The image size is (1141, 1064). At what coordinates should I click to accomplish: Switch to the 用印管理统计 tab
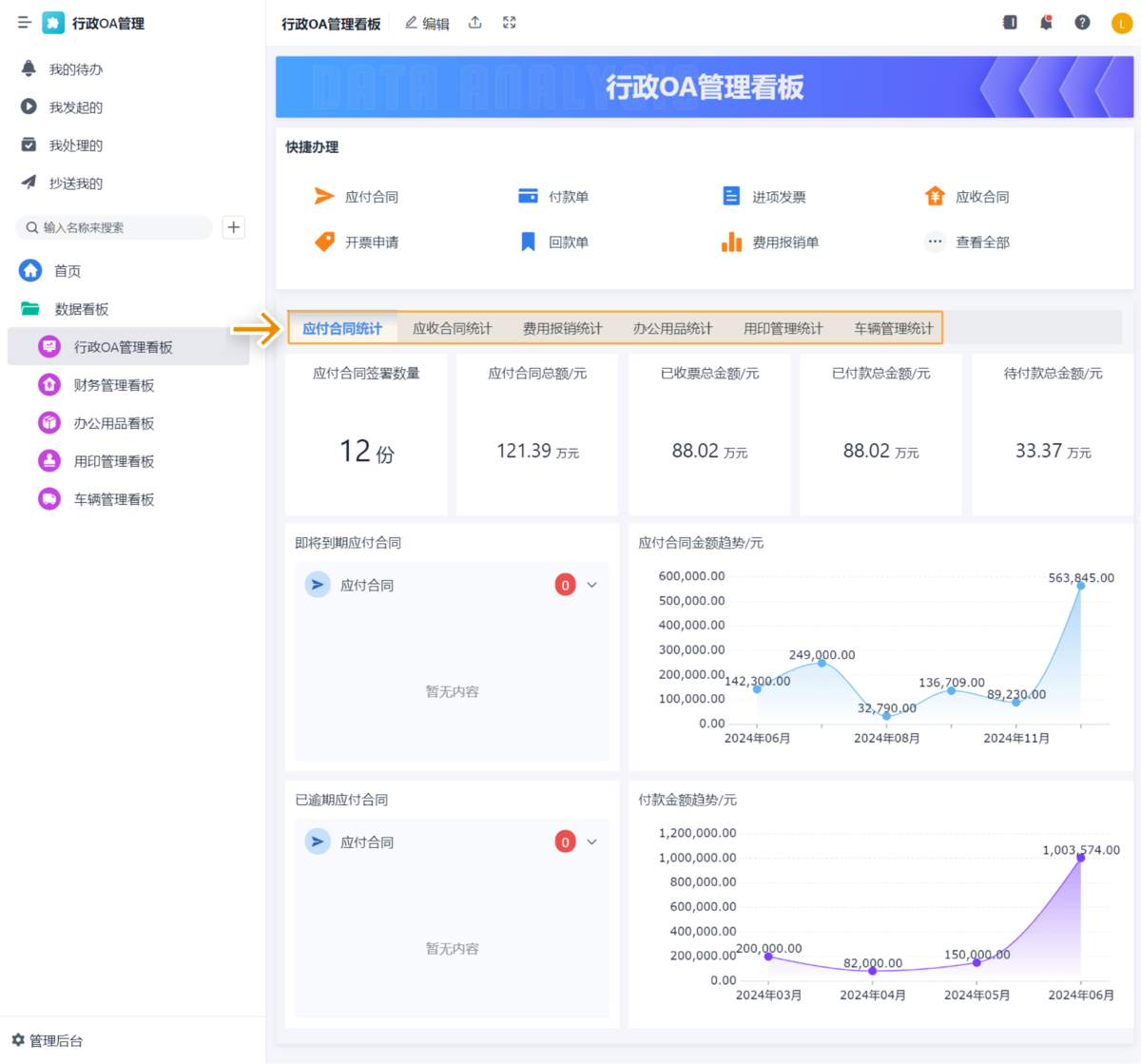783,328
